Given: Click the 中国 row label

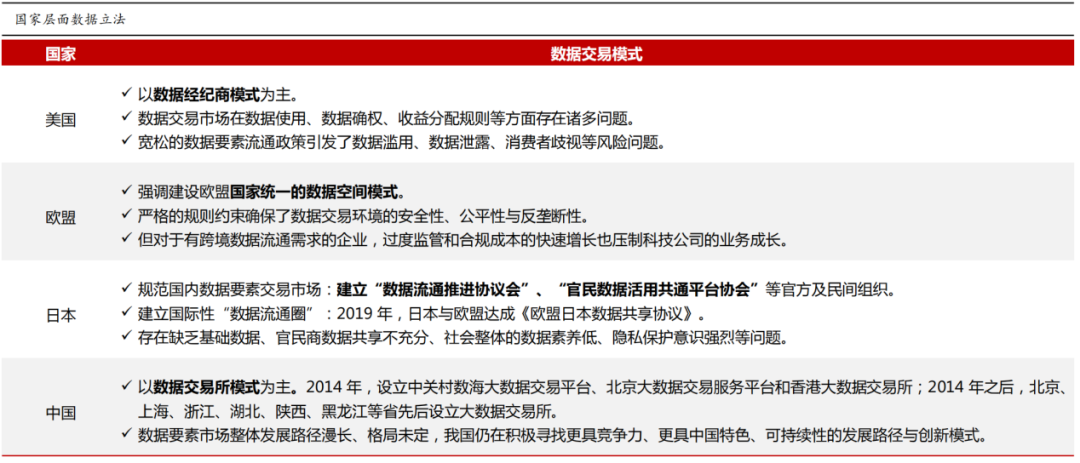Looking at the screenshot, I should pyautogui.click(x=60, y=412).
